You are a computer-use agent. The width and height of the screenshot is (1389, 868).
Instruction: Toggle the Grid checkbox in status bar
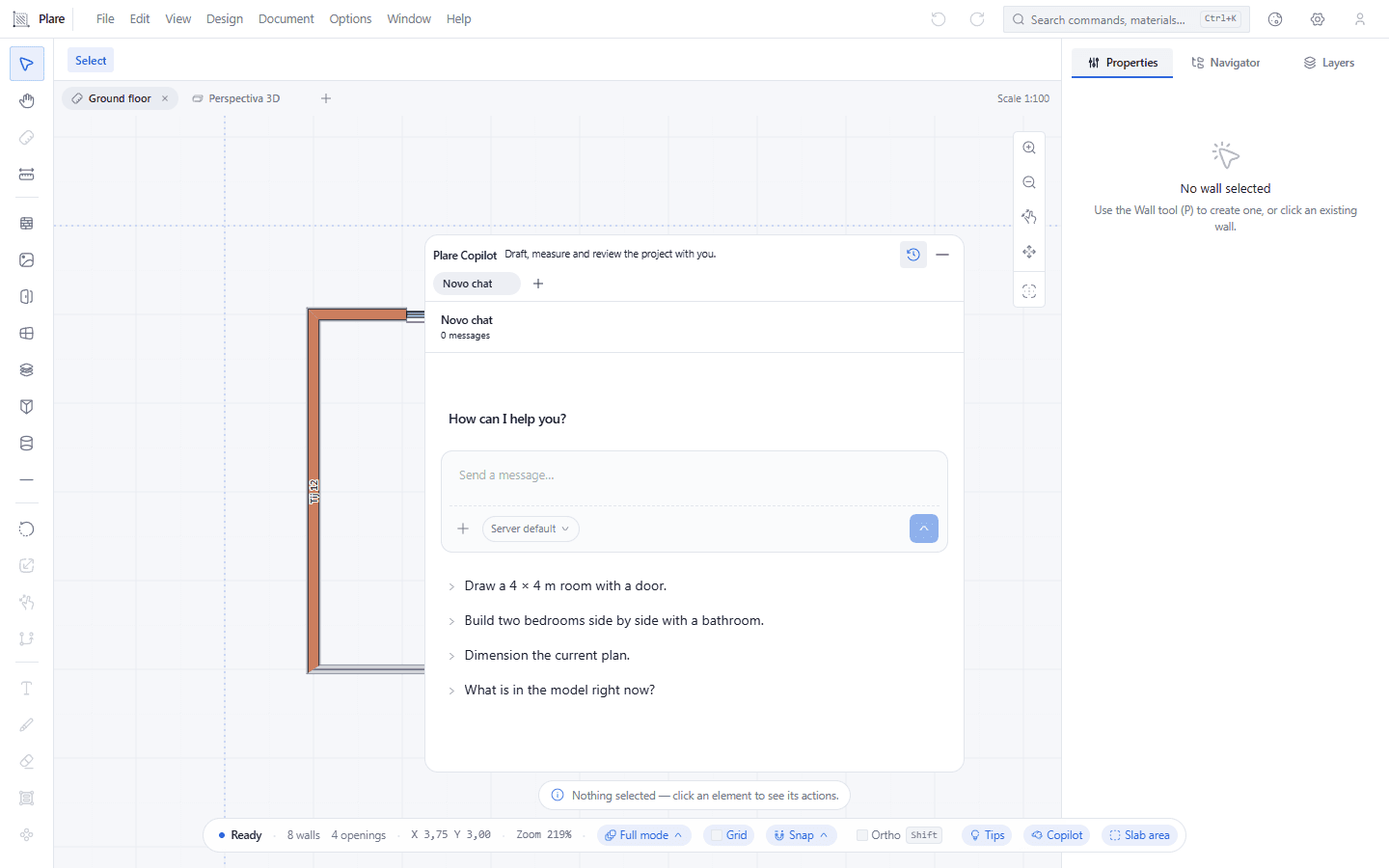(717, 835)
